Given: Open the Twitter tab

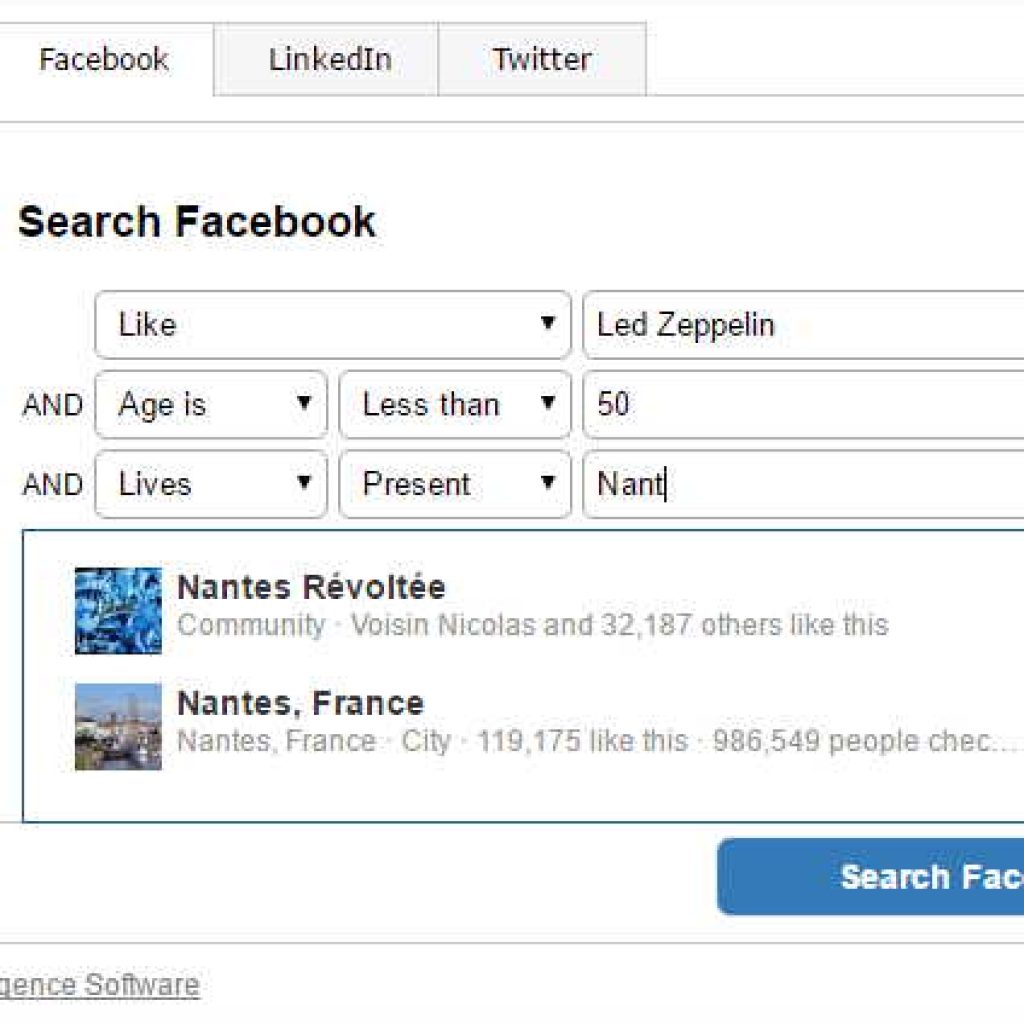Looking at the screenshot, I should [542, 59].
